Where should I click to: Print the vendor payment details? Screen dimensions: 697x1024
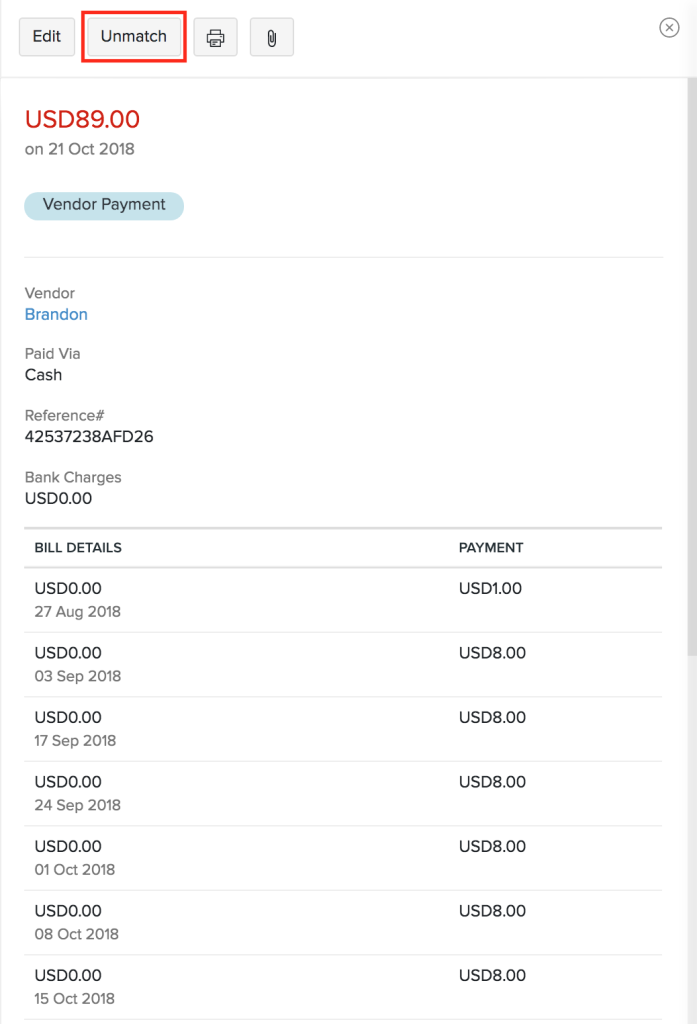point(215,38)
